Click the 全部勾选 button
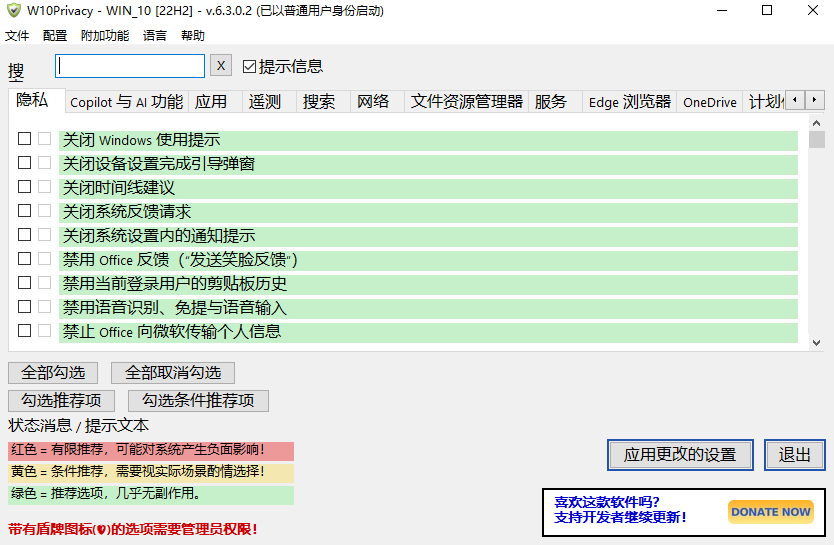This screenshot has height=545, width=834. tap(53, 373)
